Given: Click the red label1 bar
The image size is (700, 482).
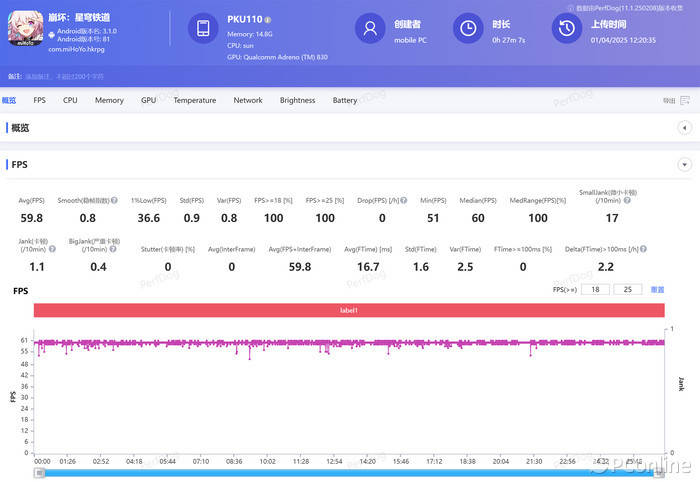Looking at the screenshot, I should pyautogui.click(x=349, y=311).
